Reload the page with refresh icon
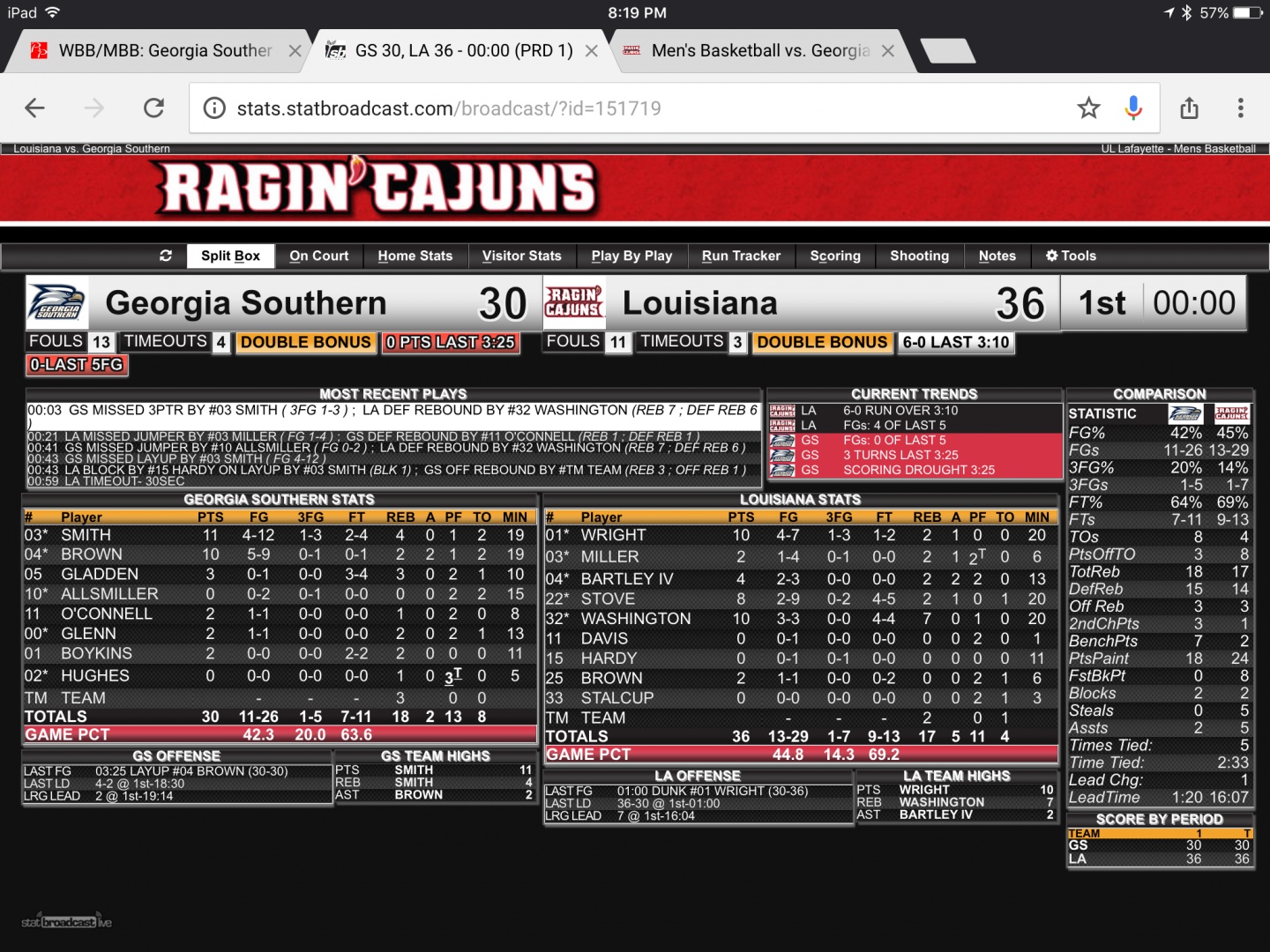The width and height of the screenshot is (1270, 952). point(153,108)
